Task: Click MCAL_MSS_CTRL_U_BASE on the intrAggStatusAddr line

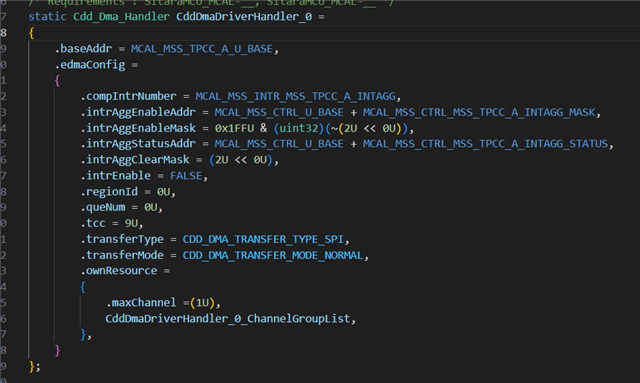Action: (279, 144)
